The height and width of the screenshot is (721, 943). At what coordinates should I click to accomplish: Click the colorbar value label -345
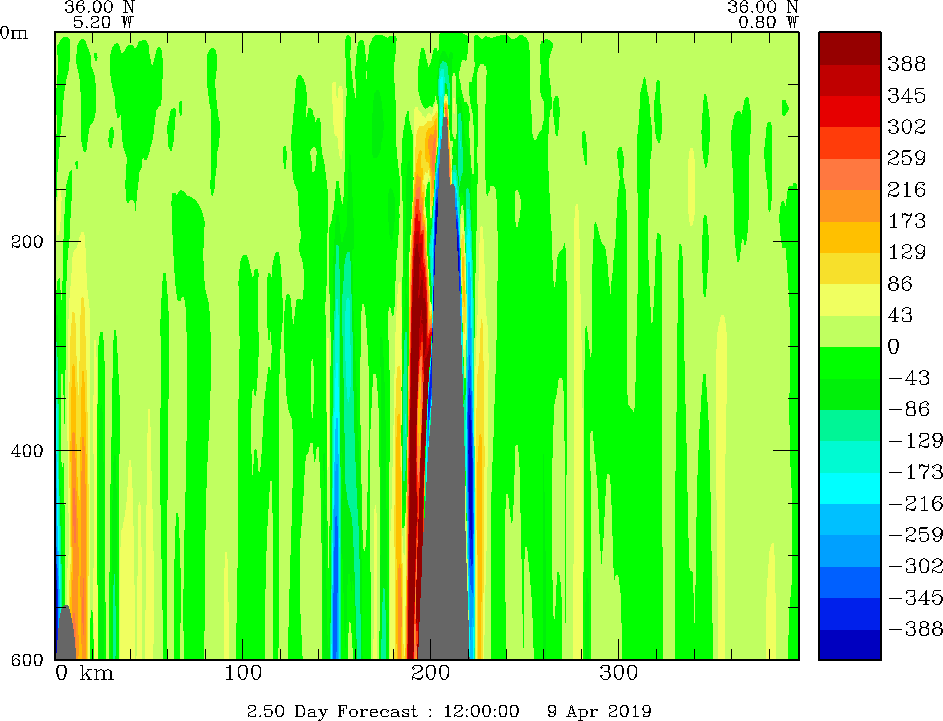coord(915,597)
